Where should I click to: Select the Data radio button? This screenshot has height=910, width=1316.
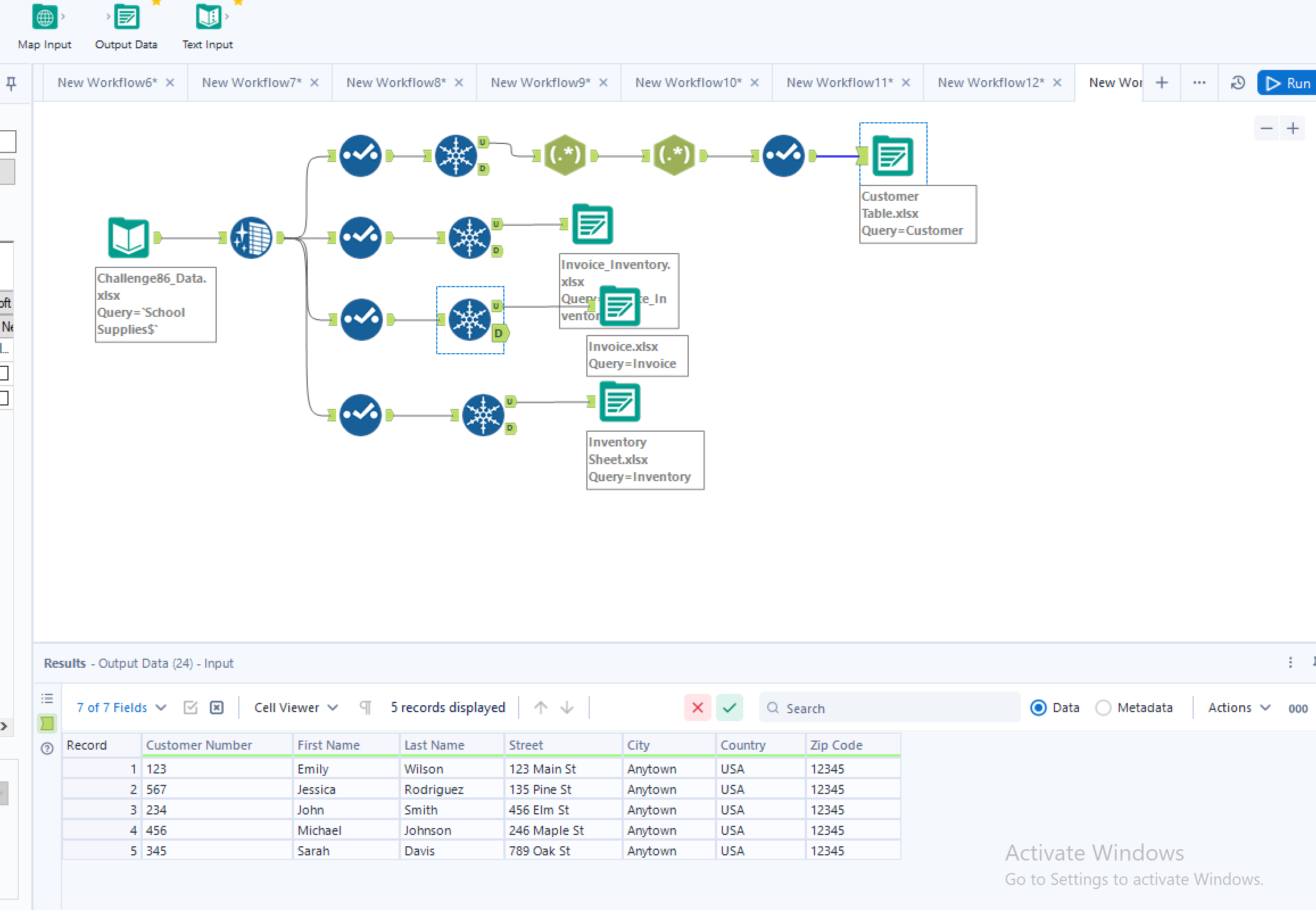pyautogui.click(x=1038, y=708)
